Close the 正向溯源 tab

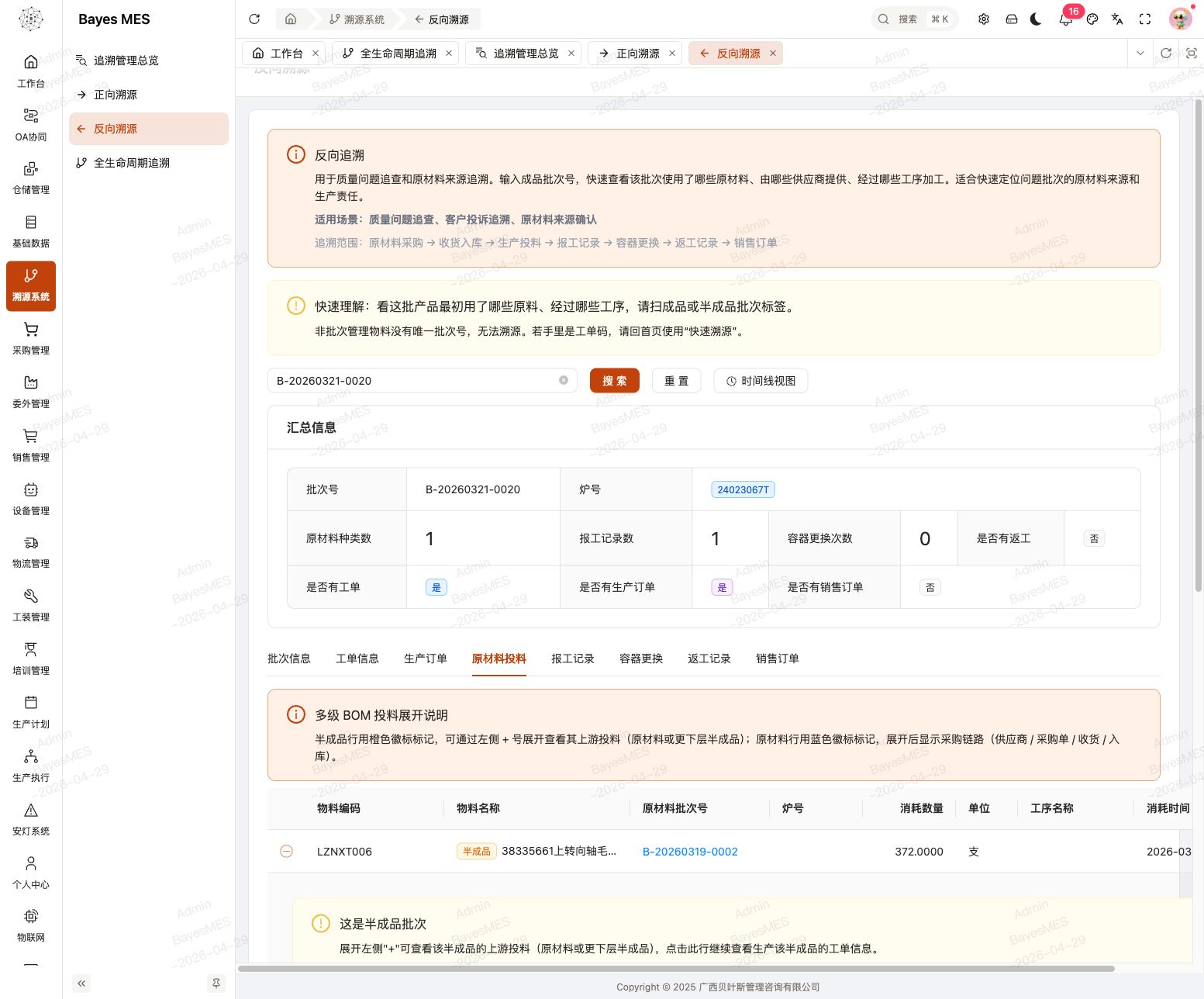click(672, 54)
